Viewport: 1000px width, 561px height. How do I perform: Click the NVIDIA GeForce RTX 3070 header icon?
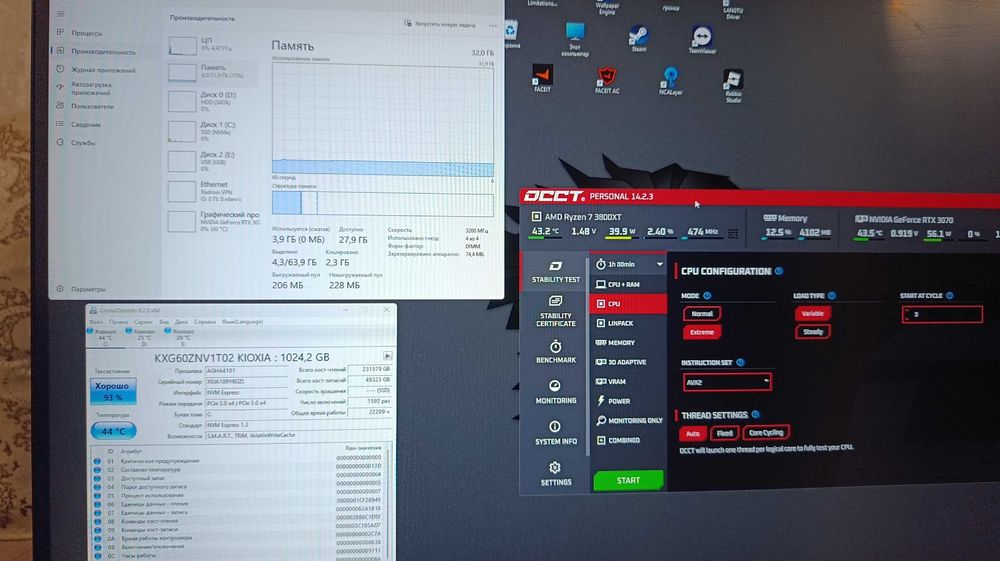tap(861, 219)
